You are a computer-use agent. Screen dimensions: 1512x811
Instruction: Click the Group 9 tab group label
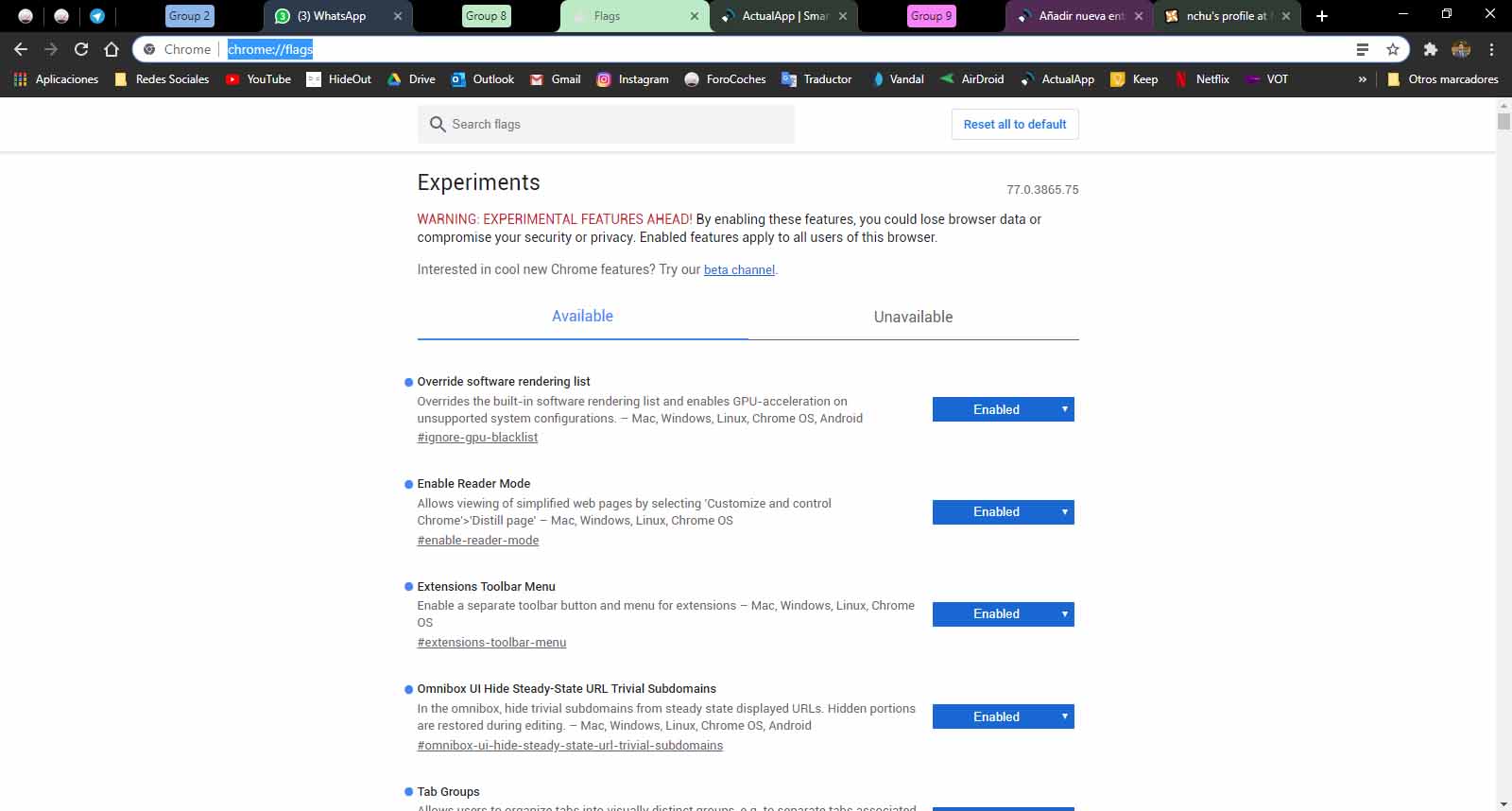(931, 16)
